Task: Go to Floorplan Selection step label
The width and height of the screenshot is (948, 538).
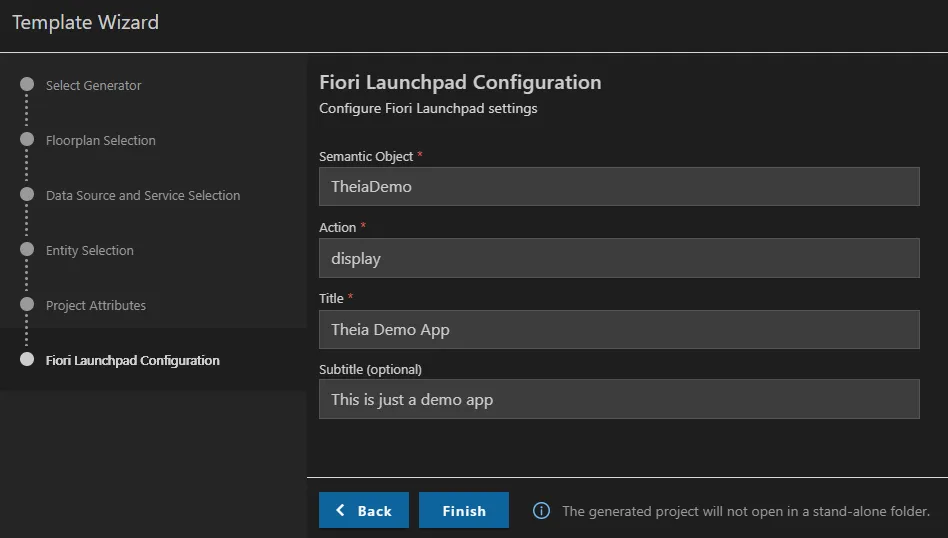Action: [x=100, y=141]
